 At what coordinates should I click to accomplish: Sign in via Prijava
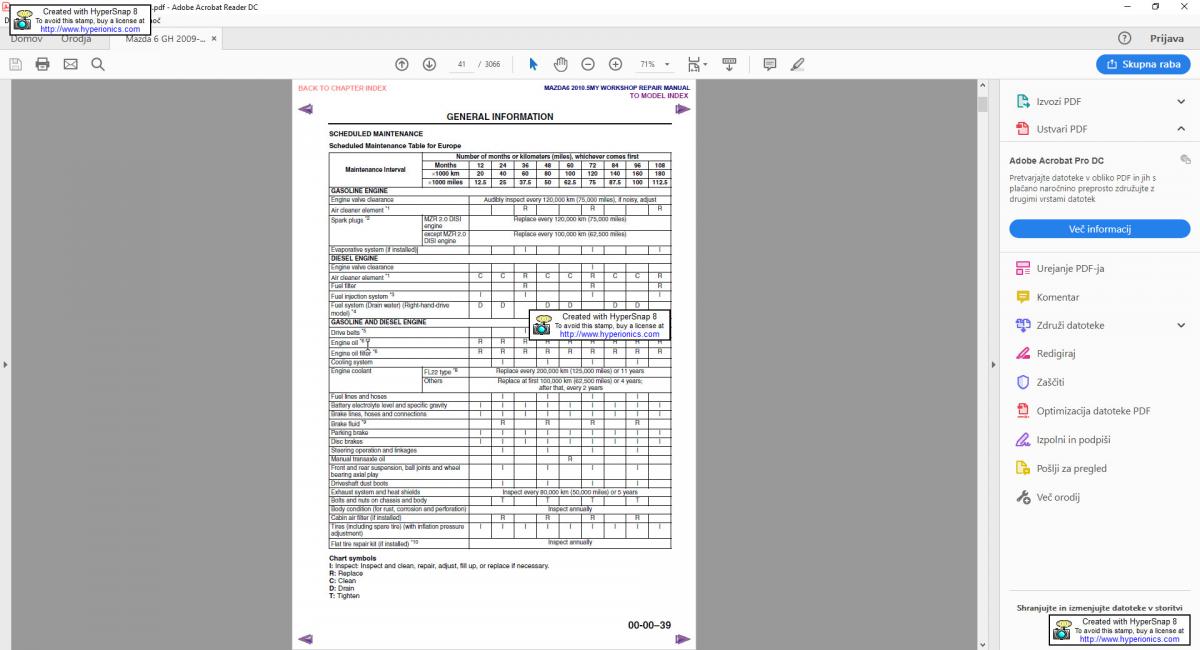1167,38
